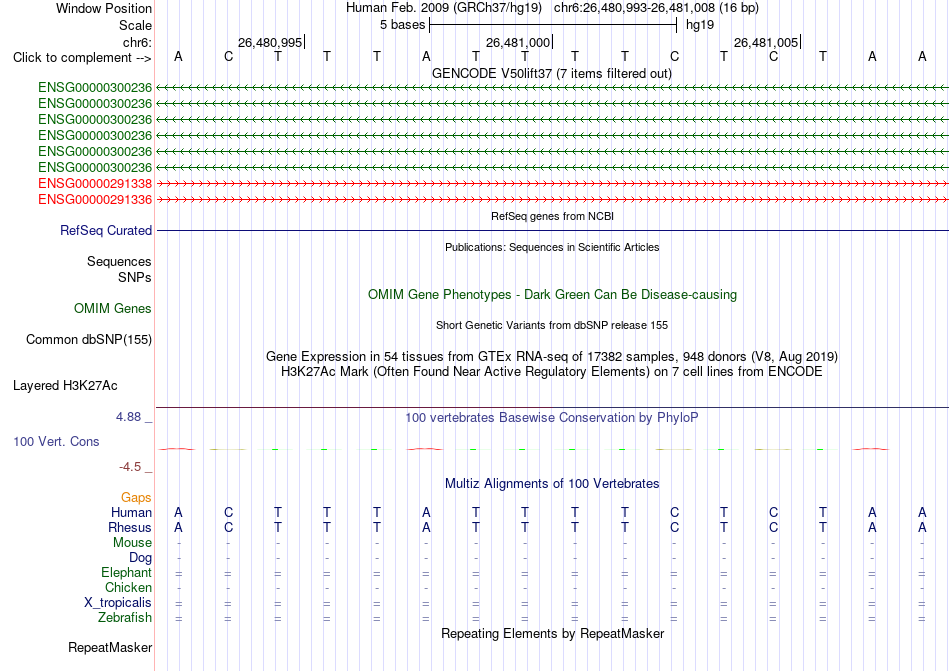Viewport: 950px width, 671px height.
Task: Click the RepeatMasker track label
Action: tap(110, 647)
